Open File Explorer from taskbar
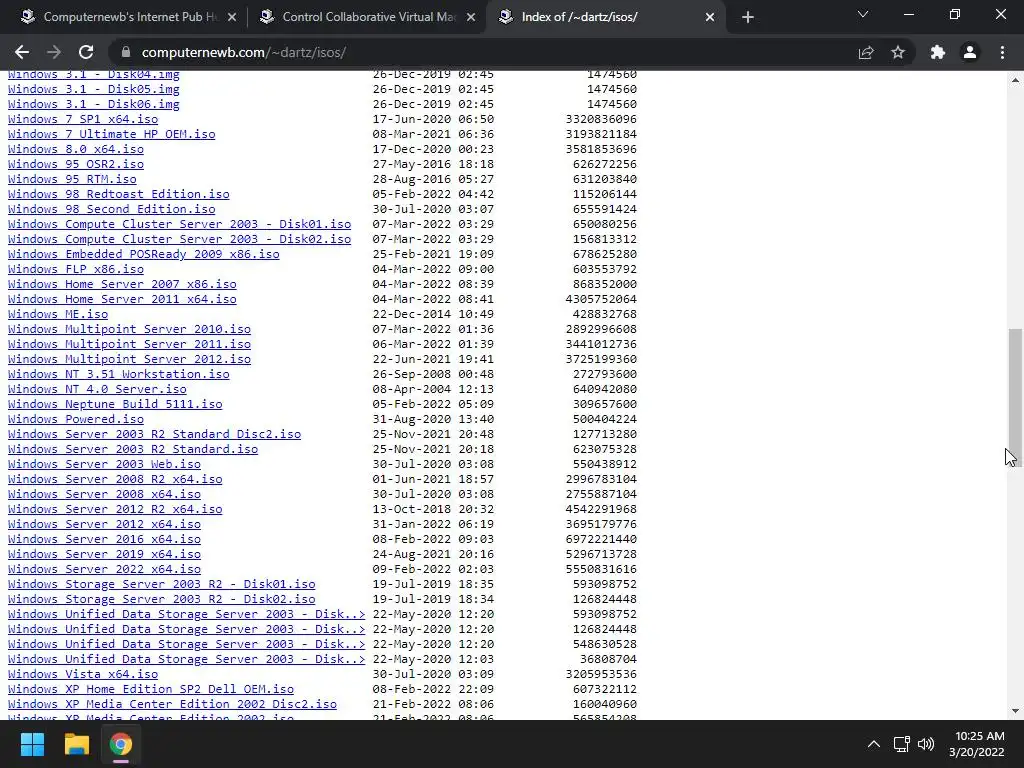Image resolution: width=1024 pixels, height=768 pixels. tap(76, 744)
